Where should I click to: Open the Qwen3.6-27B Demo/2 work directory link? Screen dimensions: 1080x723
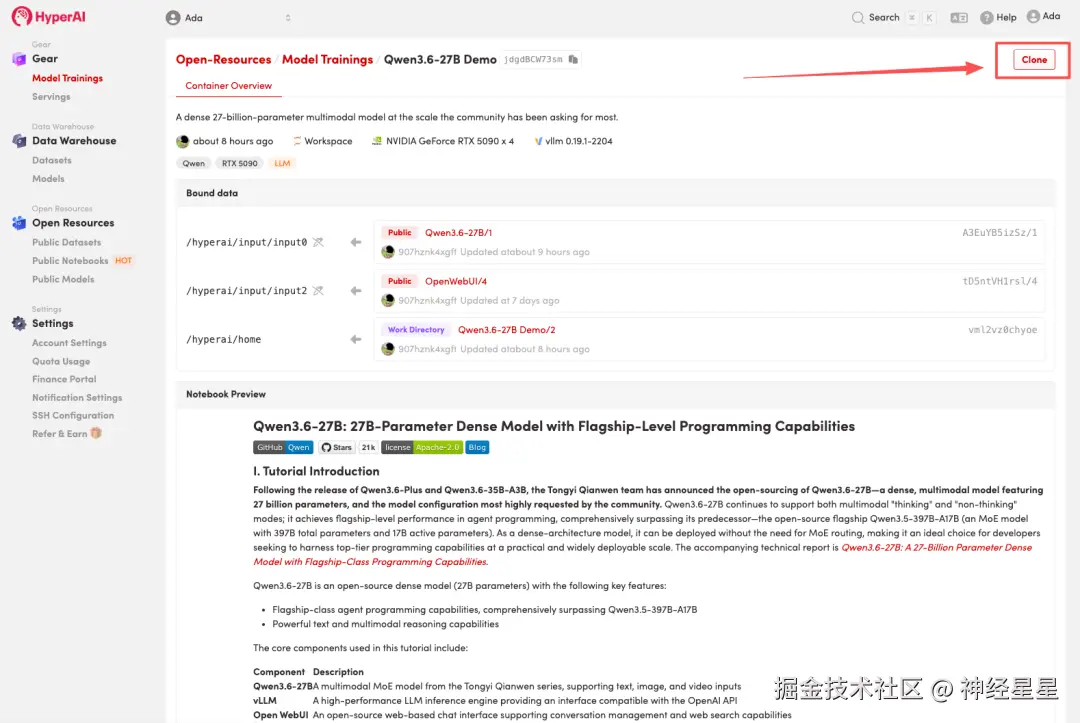[506, 330]
